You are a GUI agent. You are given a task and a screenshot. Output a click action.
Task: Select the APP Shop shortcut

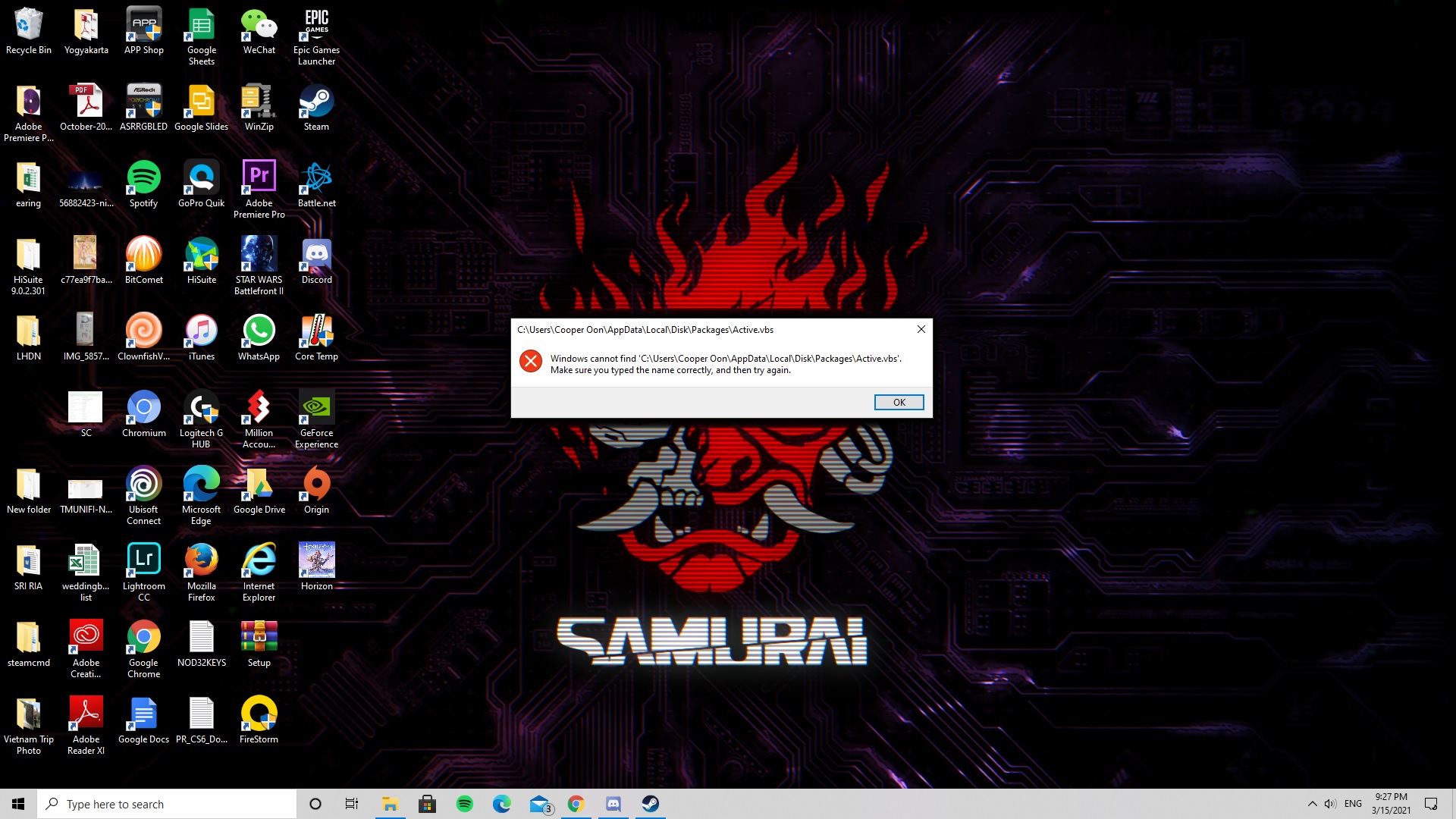pyautogui.click(x=143, y=32)
